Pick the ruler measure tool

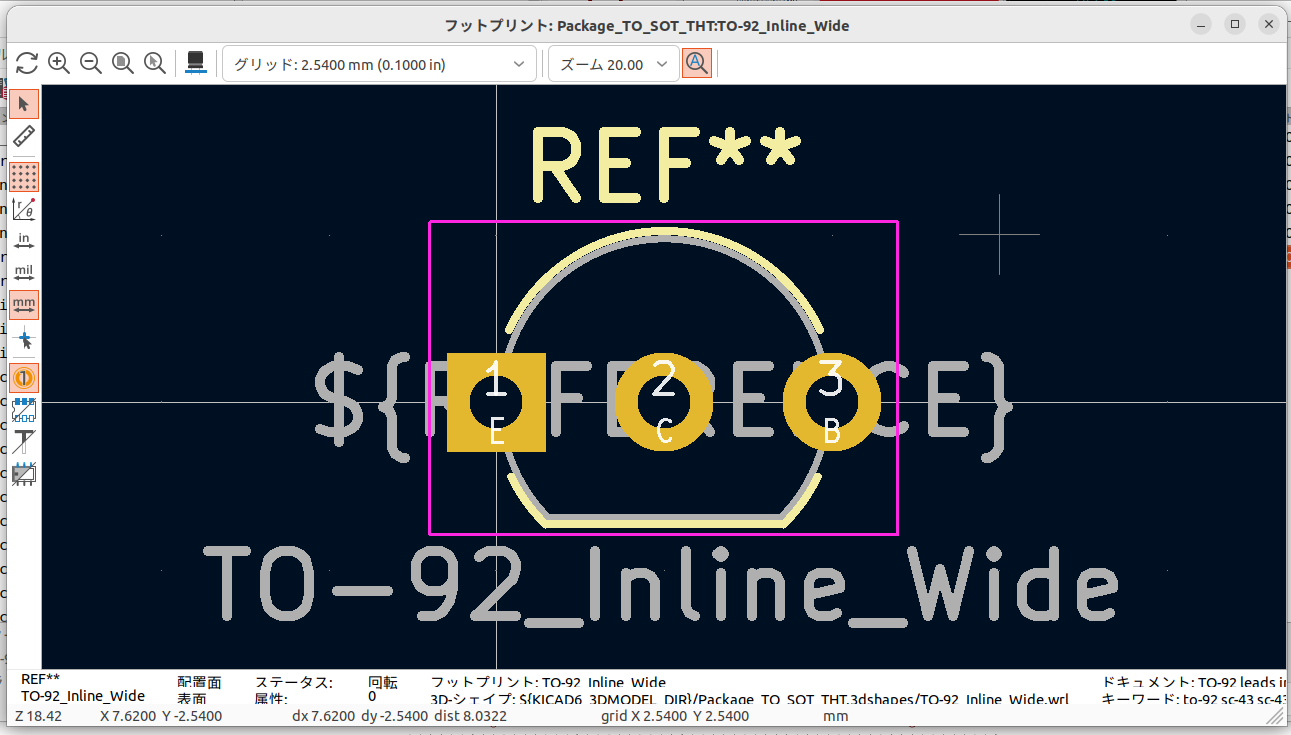(24, 137)
